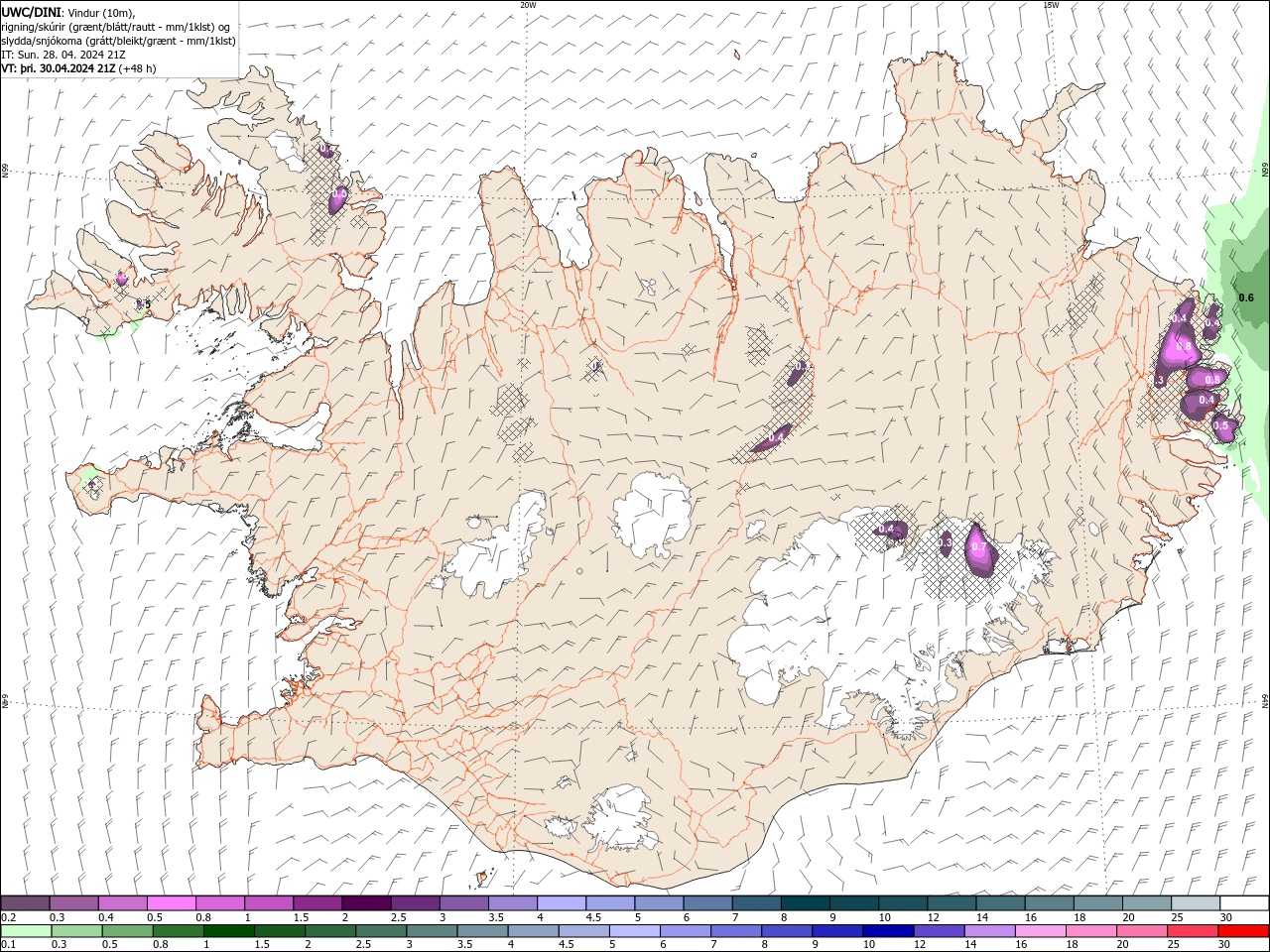Select the dark blue 10–12 lower legend swatch

888,931
